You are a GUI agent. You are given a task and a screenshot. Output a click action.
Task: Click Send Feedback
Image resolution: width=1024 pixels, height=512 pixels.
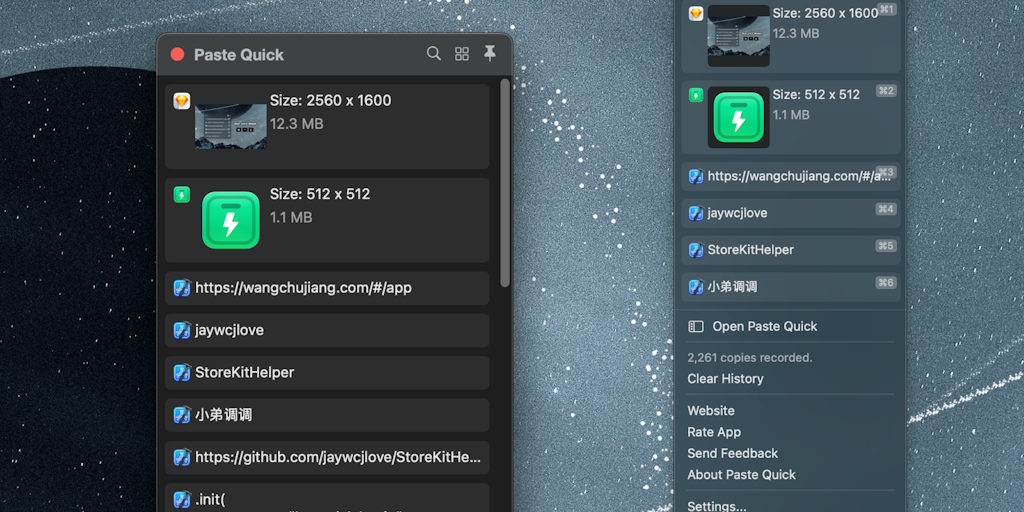click(733, 453)
